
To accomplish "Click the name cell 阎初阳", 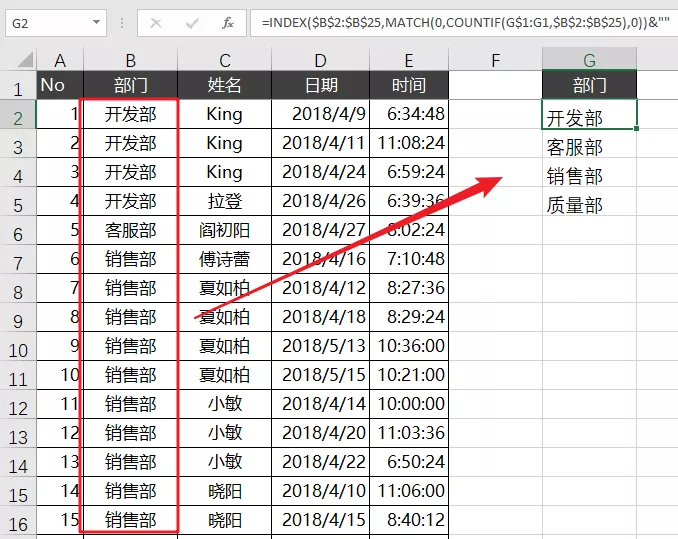I will (x=224, y=230).
